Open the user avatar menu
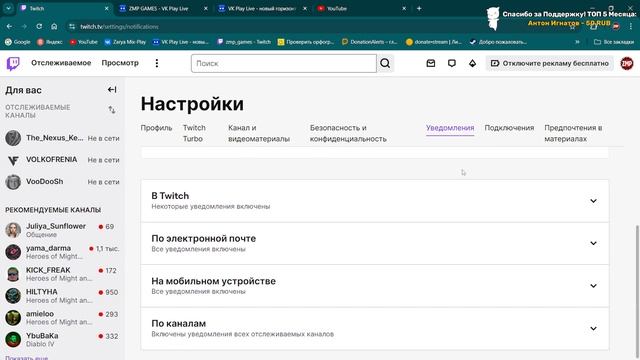The width and height of the screenshot is (640, 360). point(627,63)
